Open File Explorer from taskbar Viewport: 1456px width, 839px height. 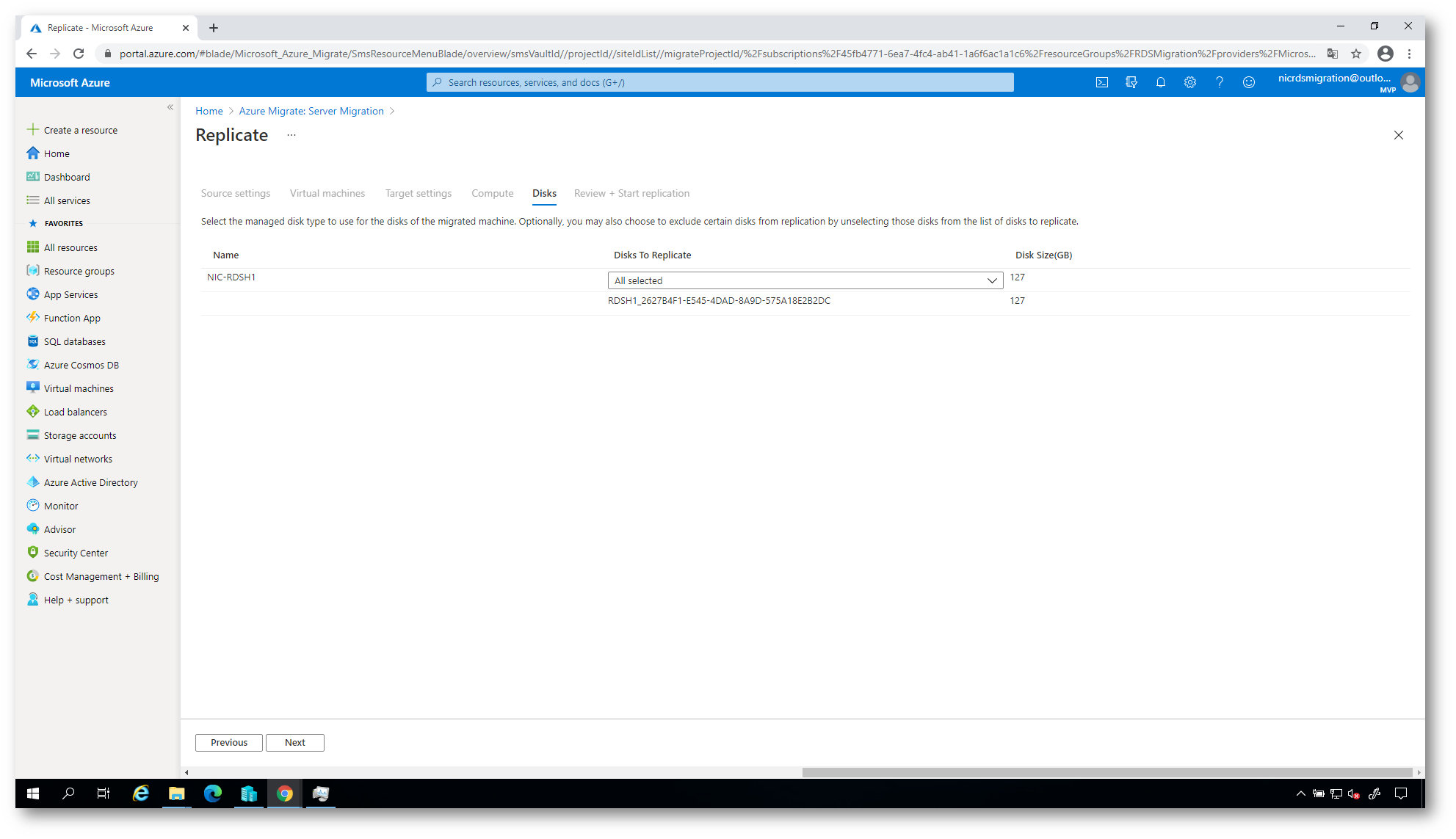point(177,793)
